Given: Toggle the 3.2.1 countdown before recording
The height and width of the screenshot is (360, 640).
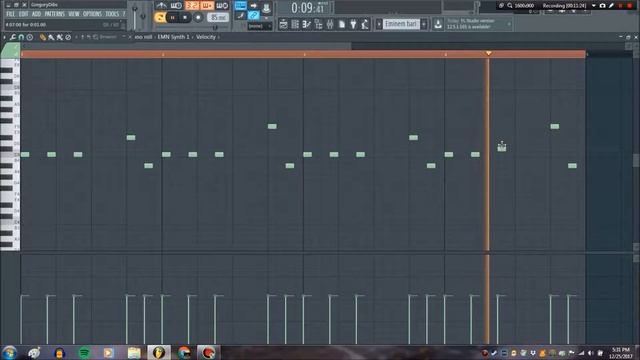Looking at the screenshot, I should (x=191, y=5).
